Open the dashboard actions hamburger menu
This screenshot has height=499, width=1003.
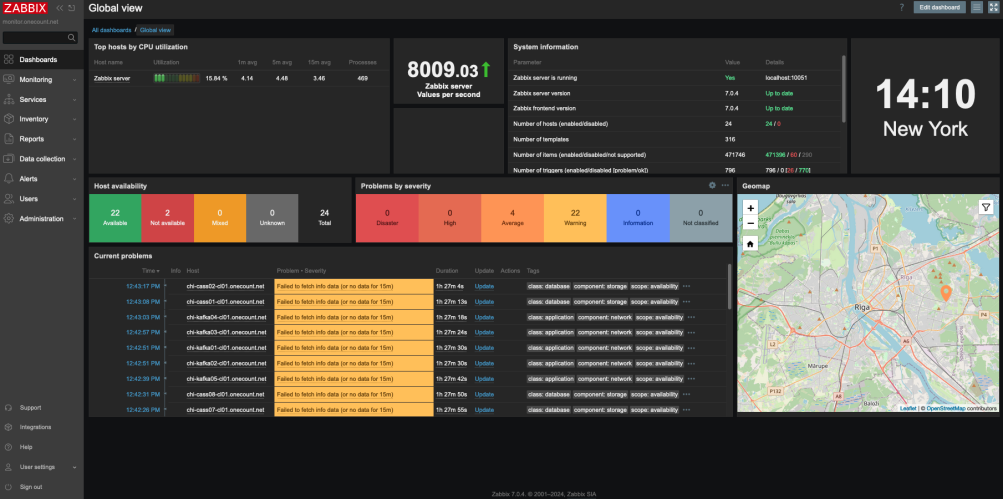[977, 8]
